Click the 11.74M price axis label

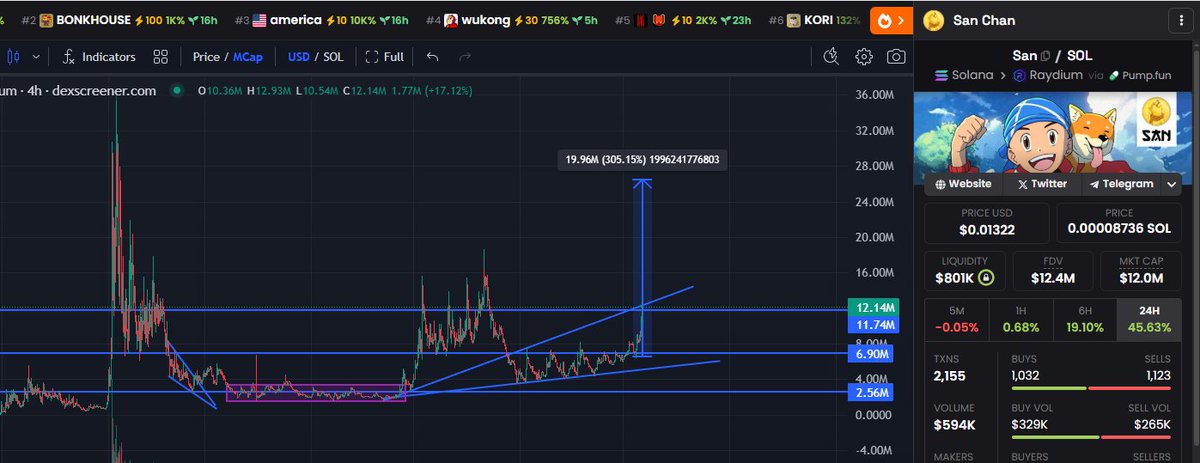(x=875, y=325)
